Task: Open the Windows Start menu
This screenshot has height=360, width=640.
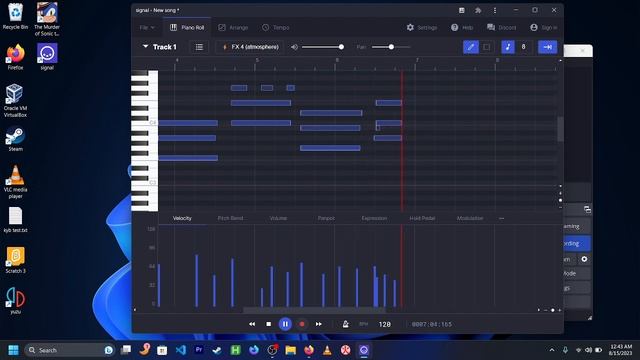Action: pos(13,350)
